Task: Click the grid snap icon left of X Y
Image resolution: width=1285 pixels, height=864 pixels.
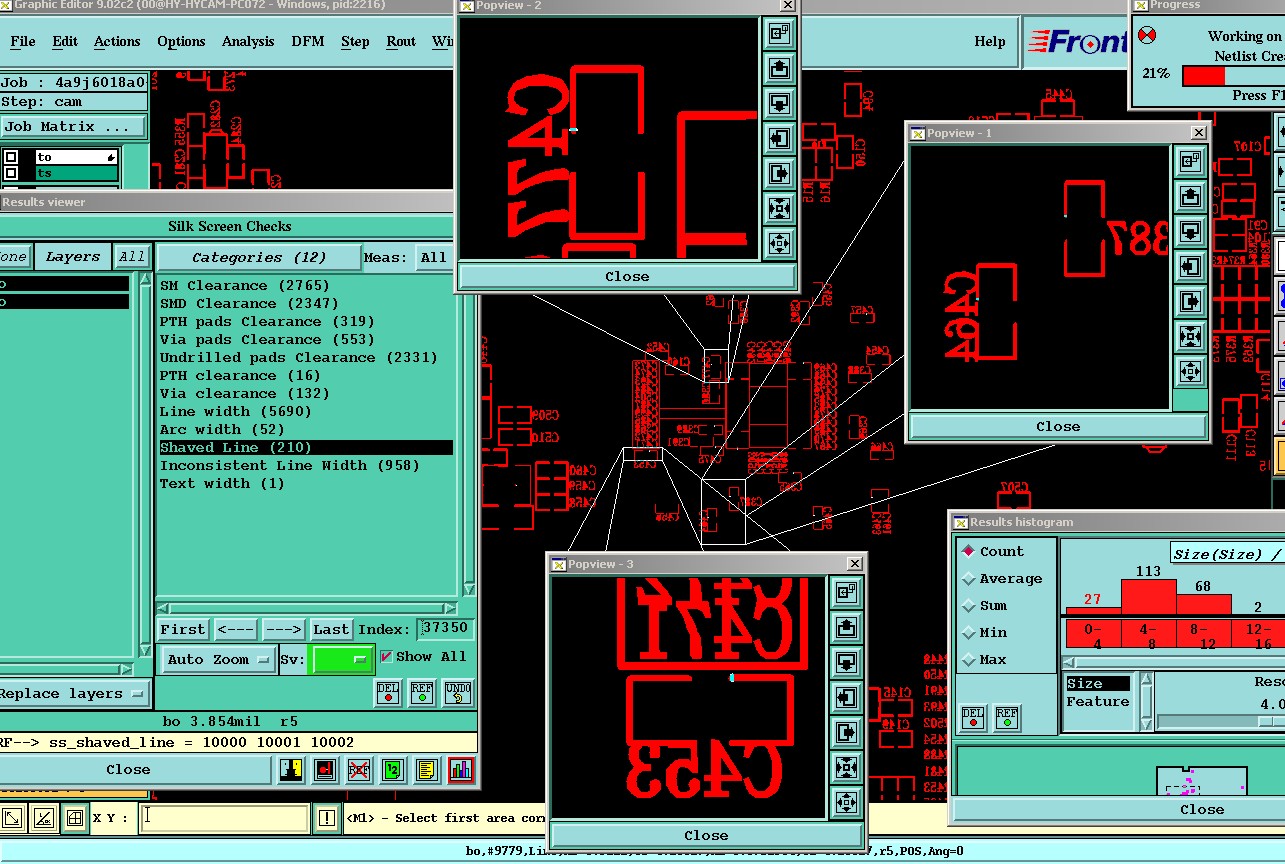Action: click(x=73, y=818)
